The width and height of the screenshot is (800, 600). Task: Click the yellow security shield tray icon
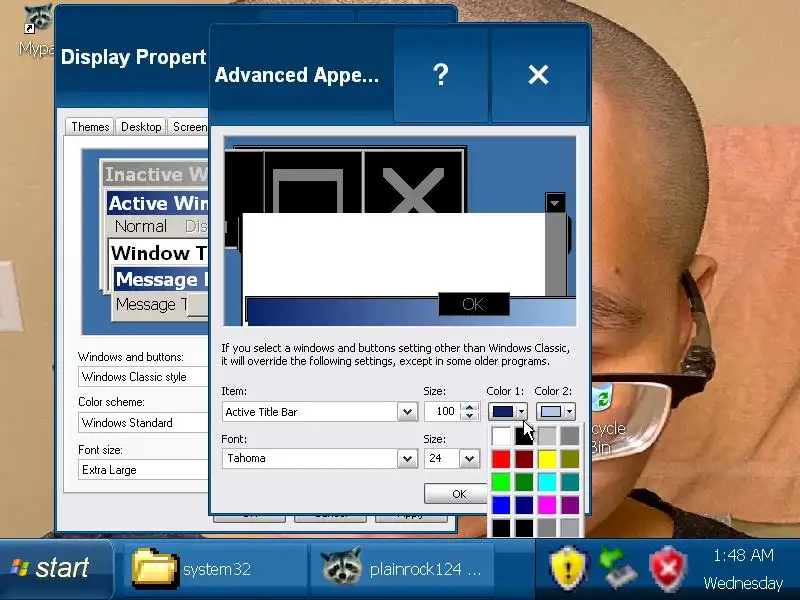(x=568, y=568)
